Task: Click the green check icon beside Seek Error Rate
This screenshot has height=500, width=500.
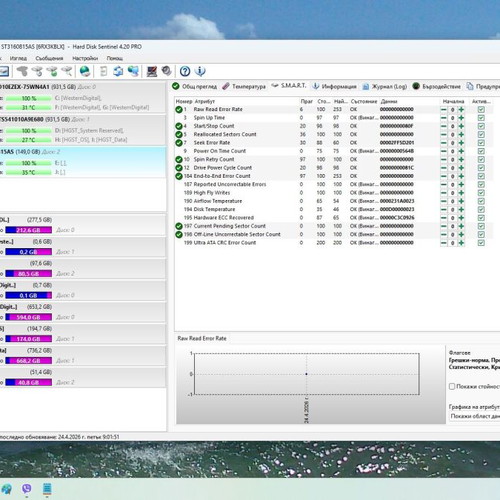Action: pos(179,143)
